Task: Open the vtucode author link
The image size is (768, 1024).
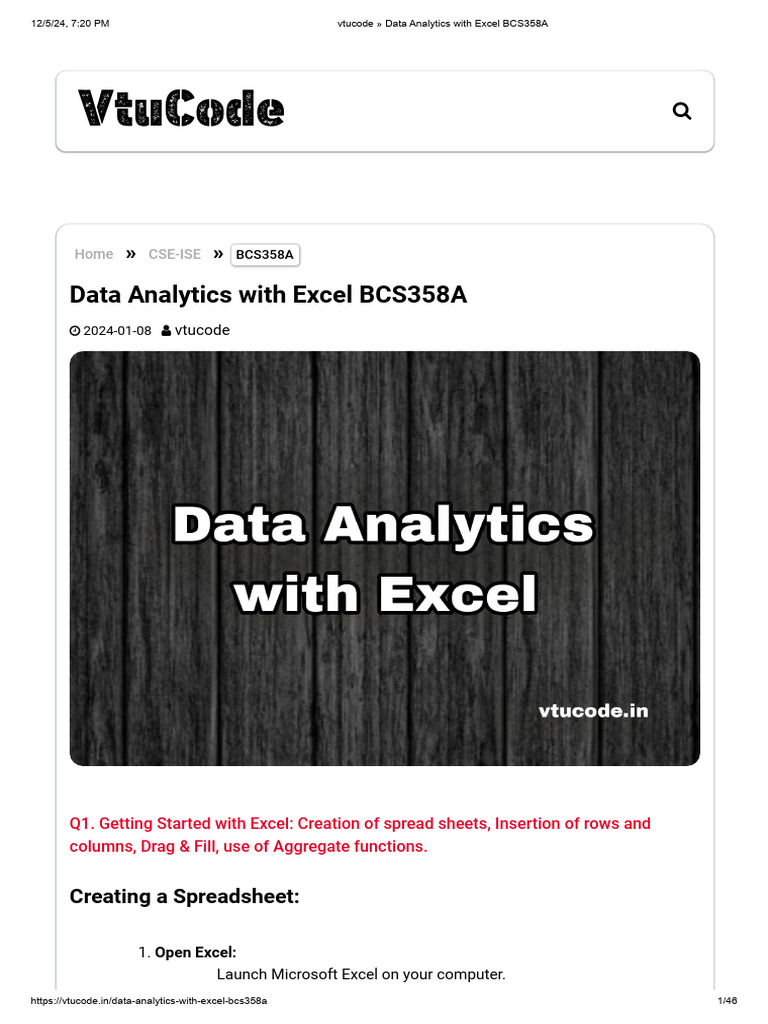Action: click(x=202, y=330)
